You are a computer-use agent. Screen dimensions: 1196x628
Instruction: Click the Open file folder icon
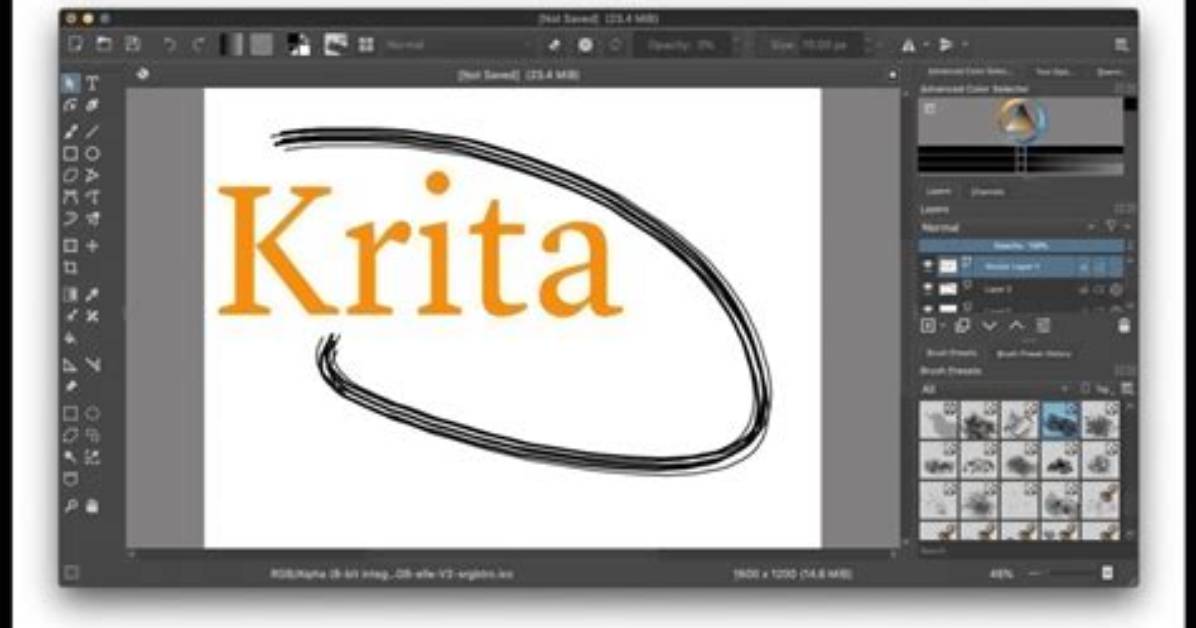click(104, 44)
